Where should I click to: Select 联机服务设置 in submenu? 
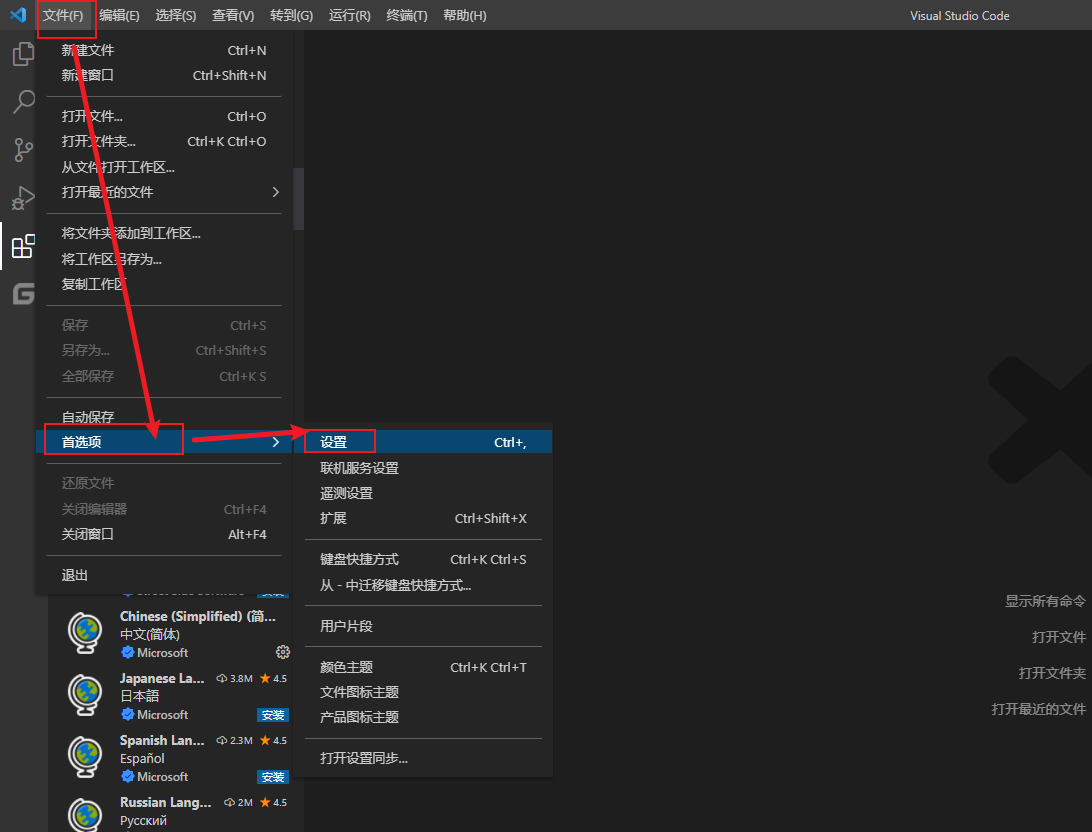(423, 468)
